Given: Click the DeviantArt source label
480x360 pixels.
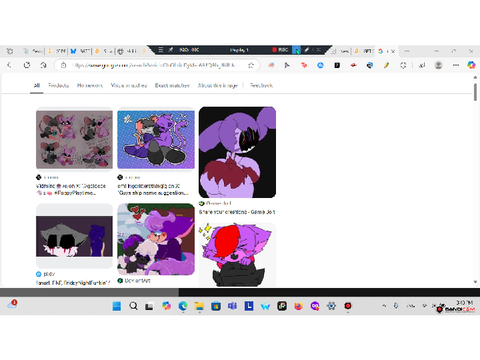Looking at the screenshot, I should pyautogui.click(x=137, y=281).
